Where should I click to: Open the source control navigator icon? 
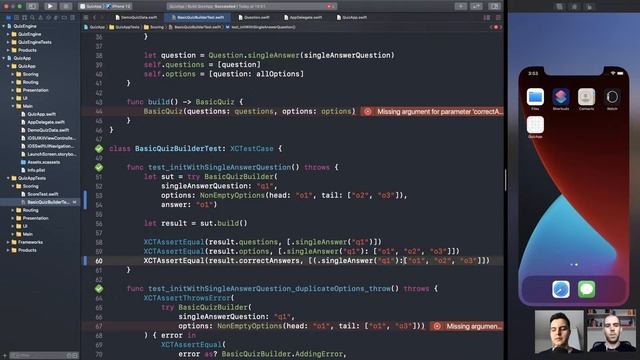16,18
